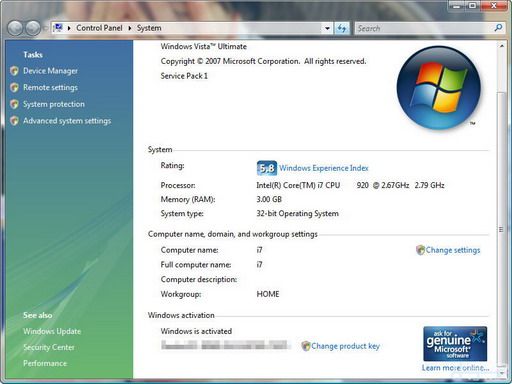Open Performance link
Image resolution: width=512 pixels, height=384 pixels.
(45, 363)
